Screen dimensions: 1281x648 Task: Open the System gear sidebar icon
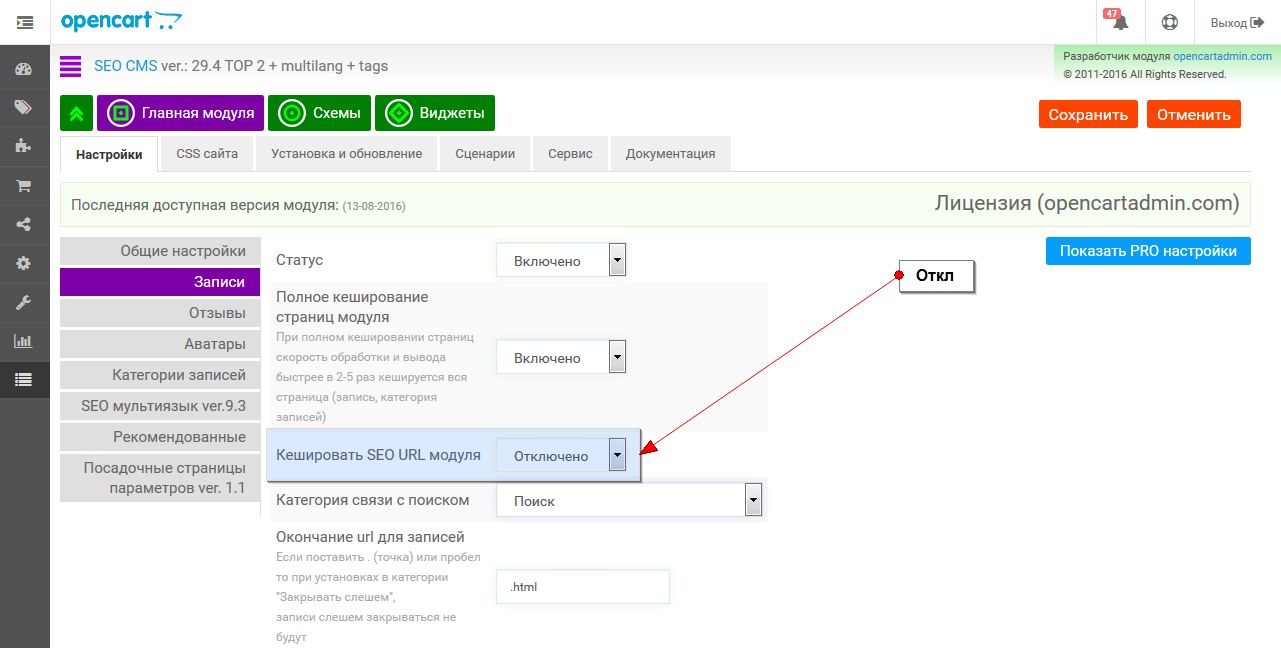pos(24,263)
